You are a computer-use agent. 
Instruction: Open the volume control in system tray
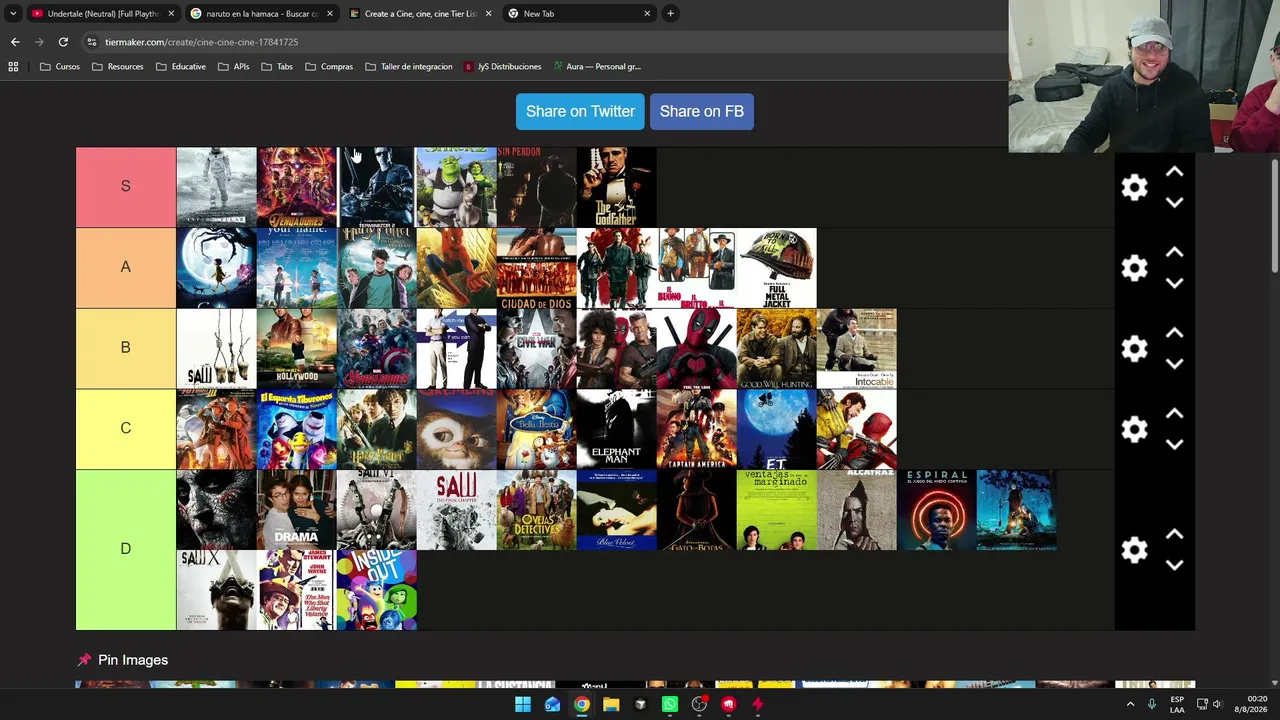tap(1217, 704)
